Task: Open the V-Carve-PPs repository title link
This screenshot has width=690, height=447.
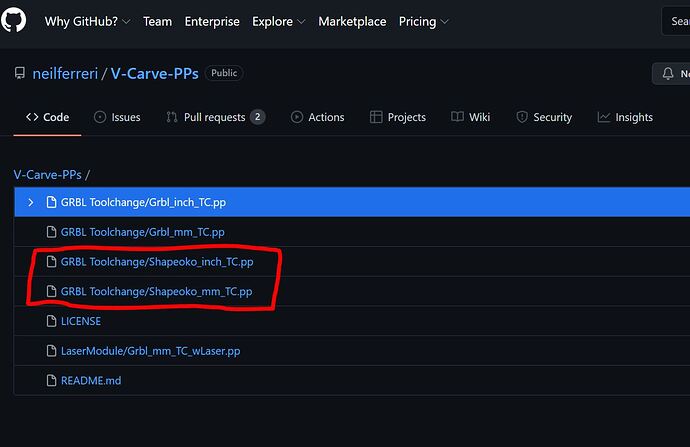Action: click(x=154, y=73)
